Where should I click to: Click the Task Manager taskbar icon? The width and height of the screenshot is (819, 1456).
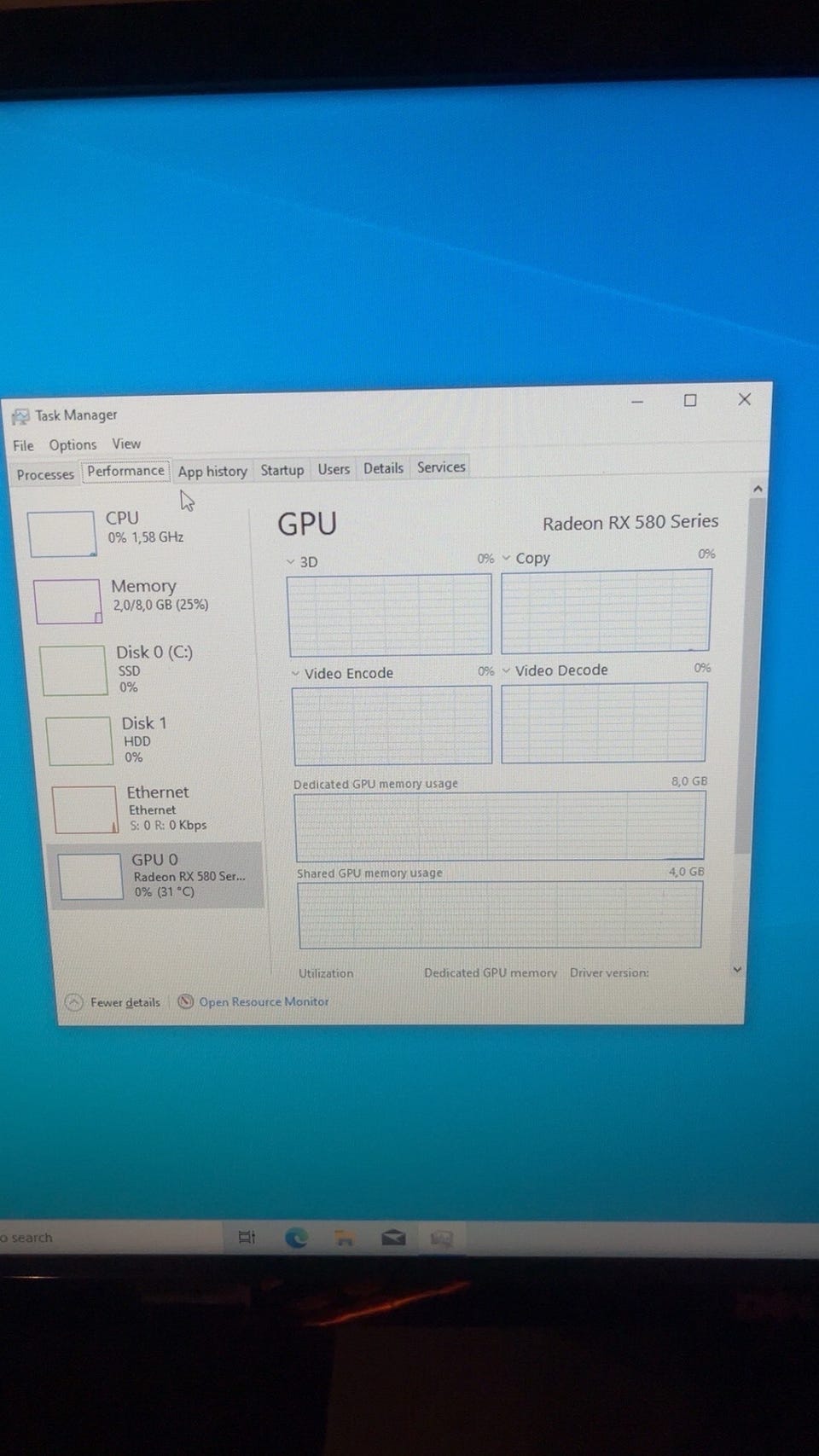tap(441, 1238)
